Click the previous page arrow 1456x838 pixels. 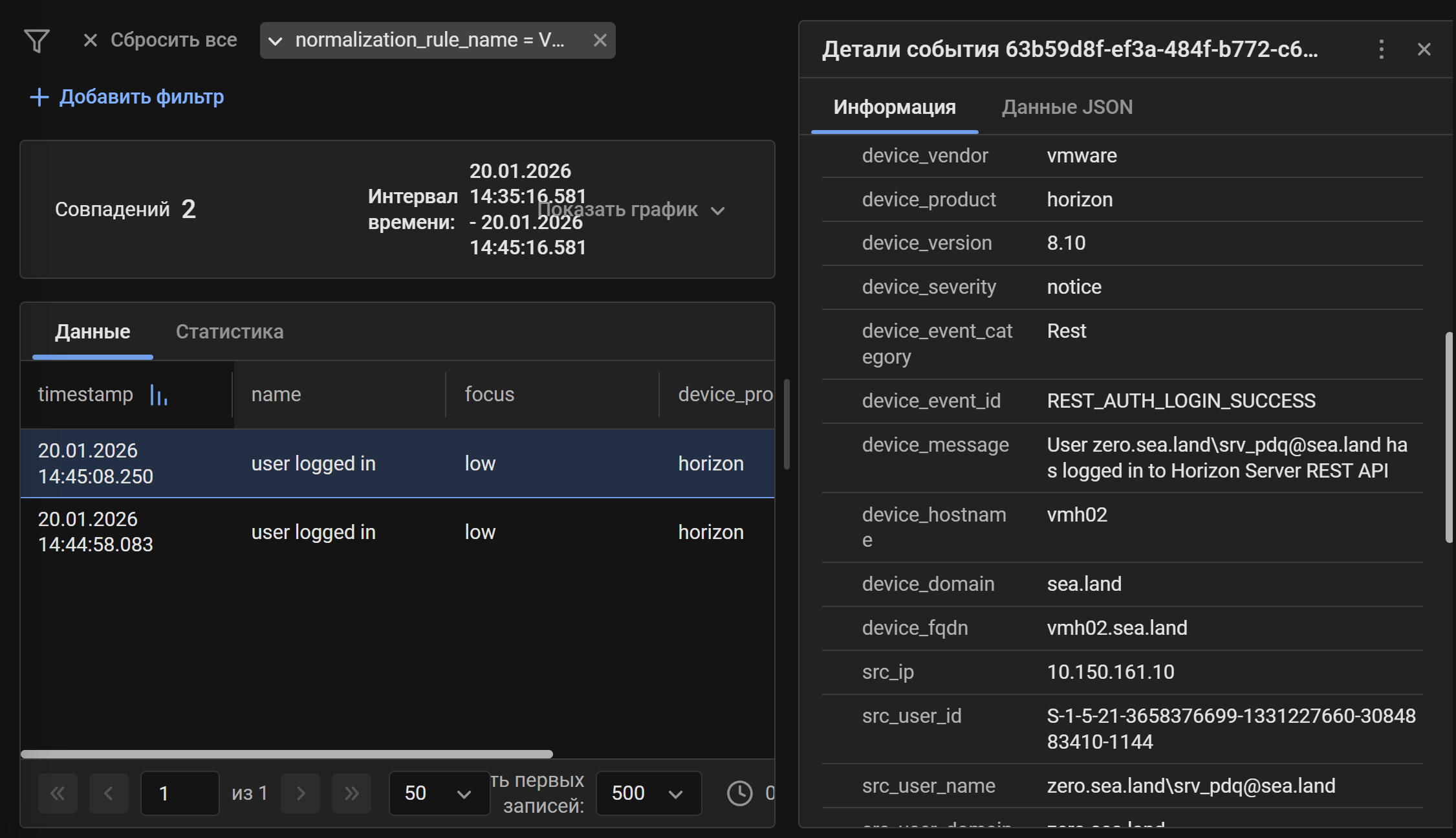click(109, 793)
